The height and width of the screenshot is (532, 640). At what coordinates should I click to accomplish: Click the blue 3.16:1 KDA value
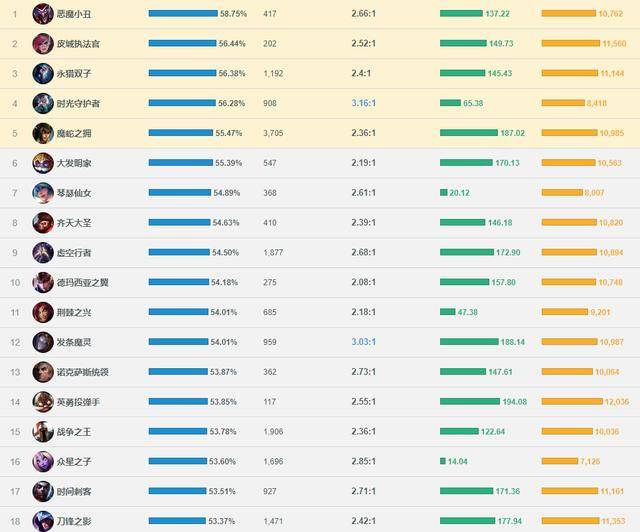[363, 103]
